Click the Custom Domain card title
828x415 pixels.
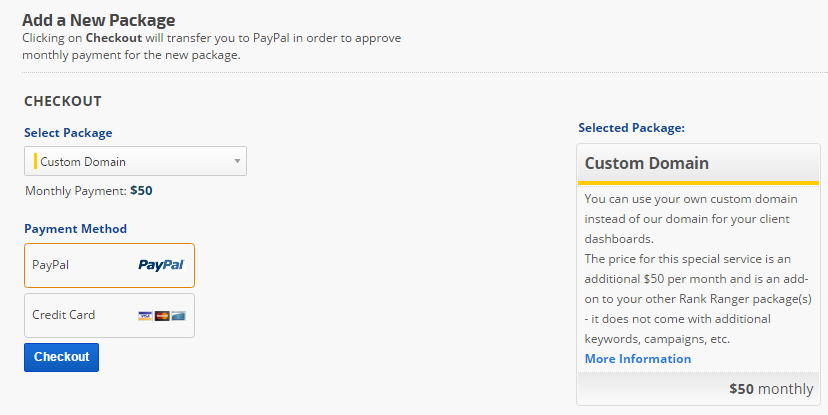click(x=646, y=163)
